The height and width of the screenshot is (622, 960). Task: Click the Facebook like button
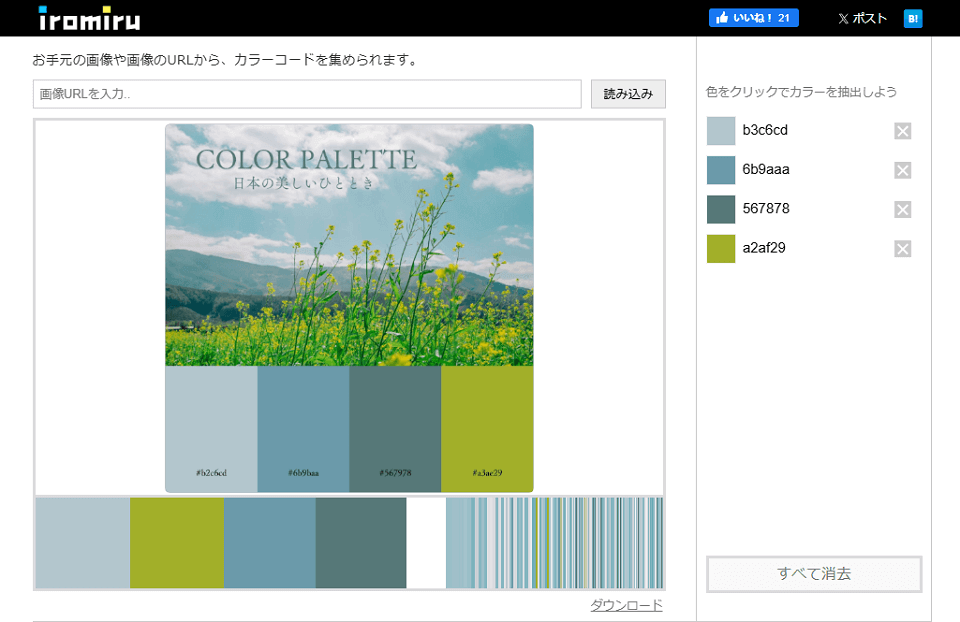753,18
